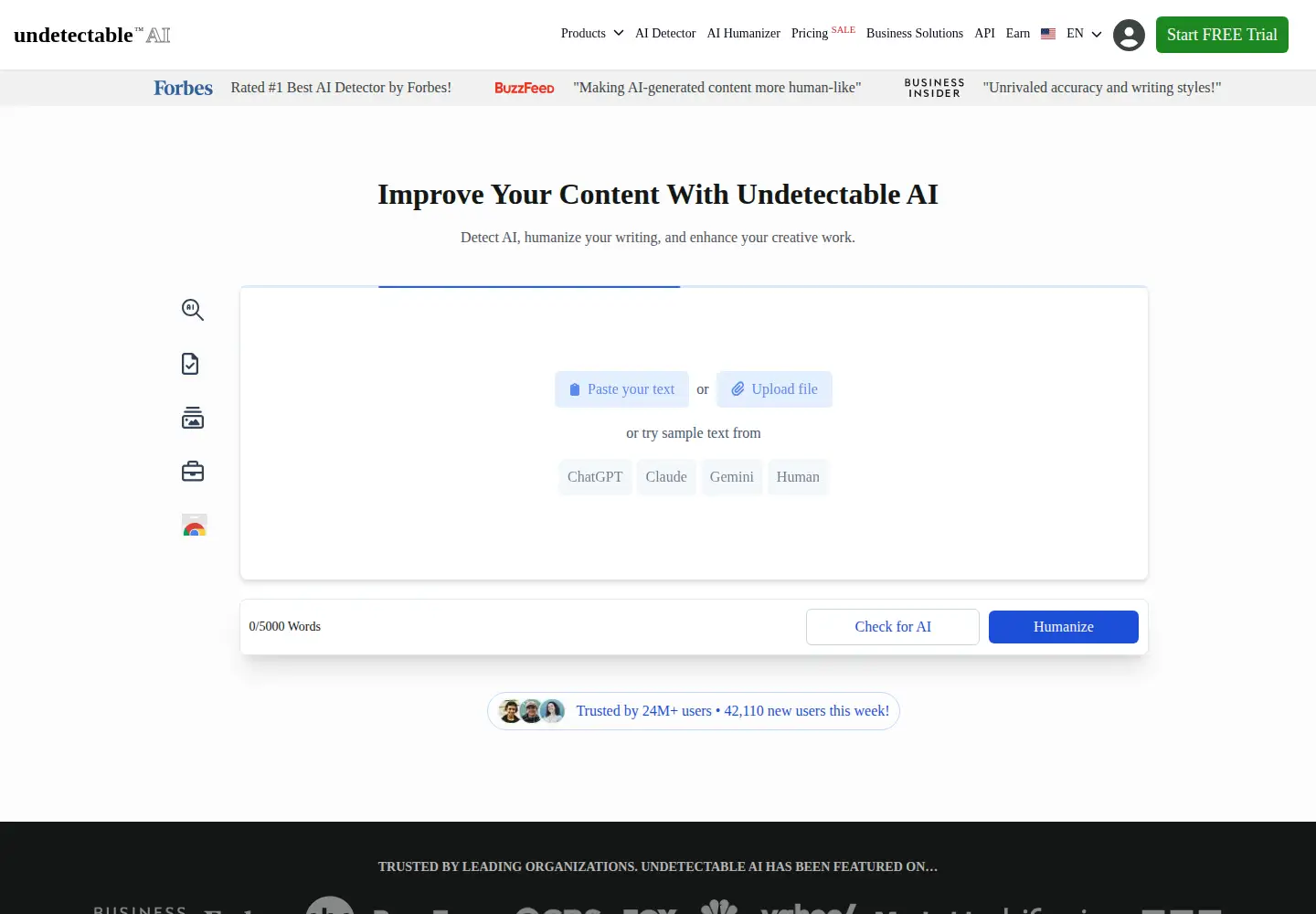Click the blue Humanize button
This screenshot has height=914, width=1316.
pos(1064,627)
